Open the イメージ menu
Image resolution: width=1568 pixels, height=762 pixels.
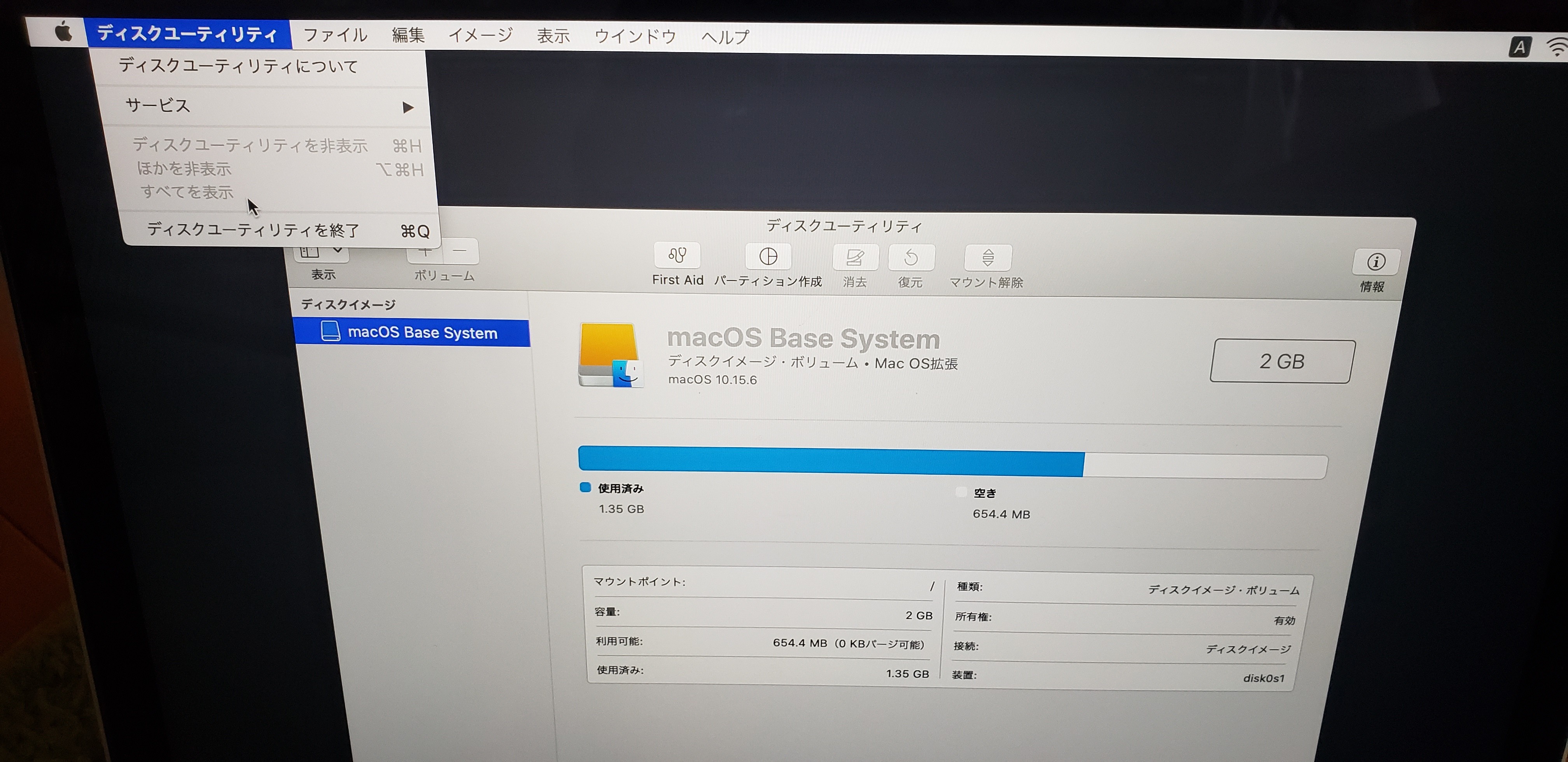tap(480, 35)
